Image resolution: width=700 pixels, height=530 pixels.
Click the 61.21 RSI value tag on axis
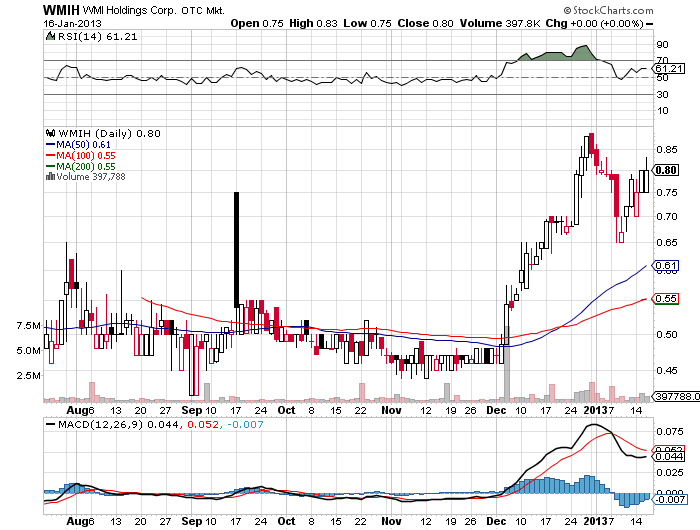669,68
